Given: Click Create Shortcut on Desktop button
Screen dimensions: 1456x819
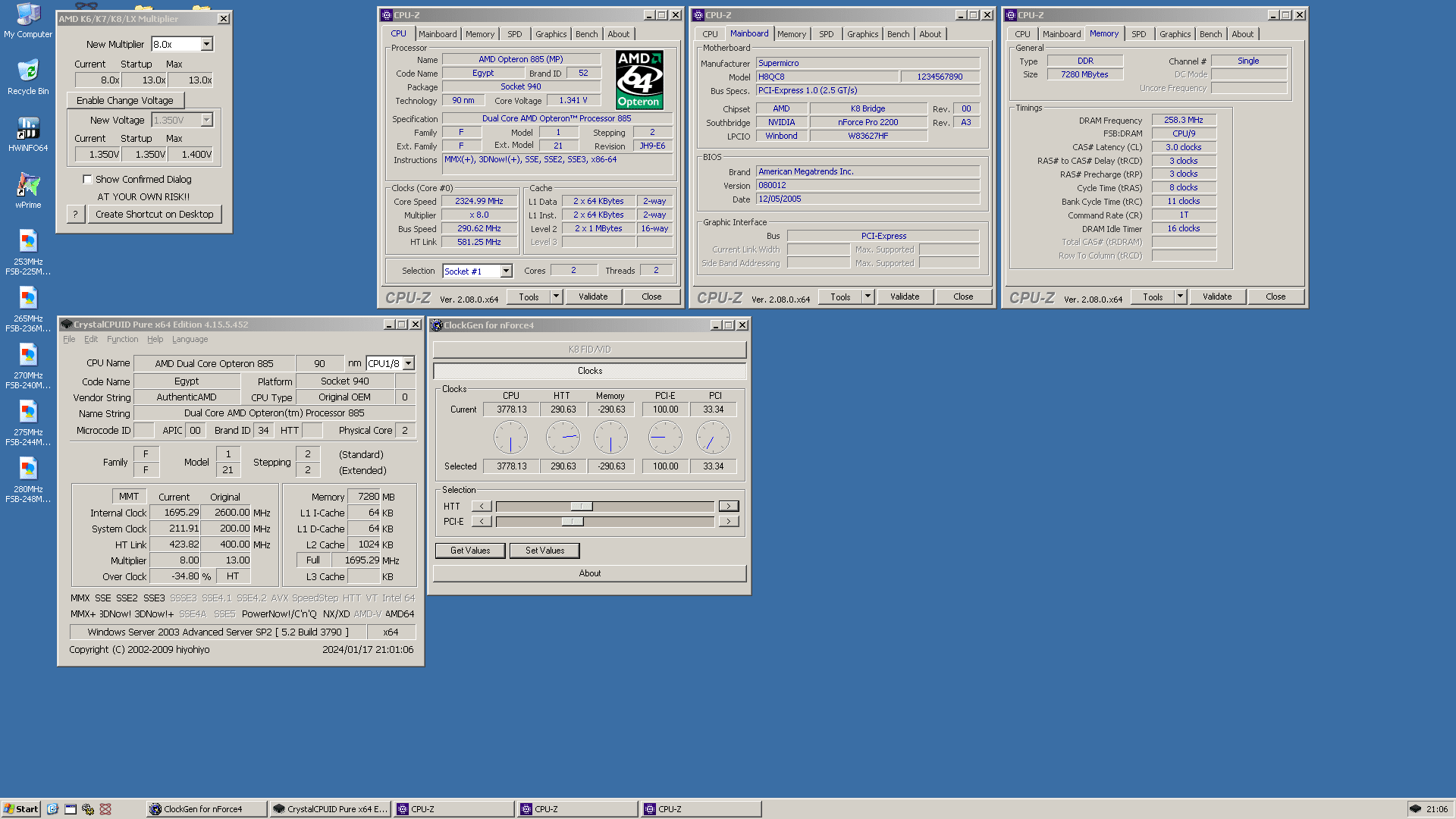Looking at the screenshot, I should [x=155, y=215].
